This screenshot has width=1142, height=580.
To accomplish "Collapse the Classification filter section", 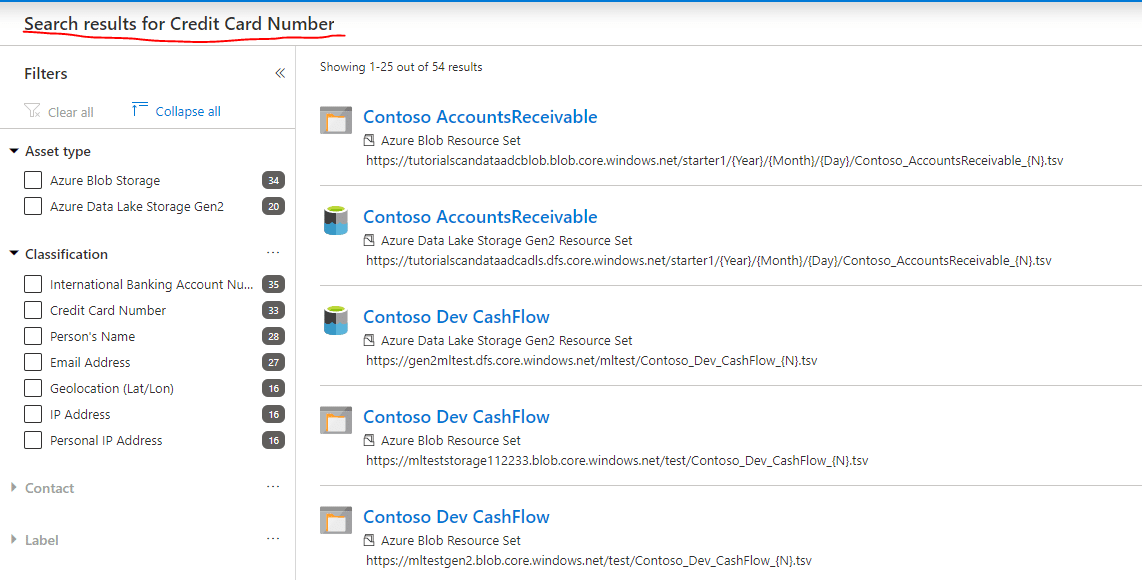I will point(14,254).
